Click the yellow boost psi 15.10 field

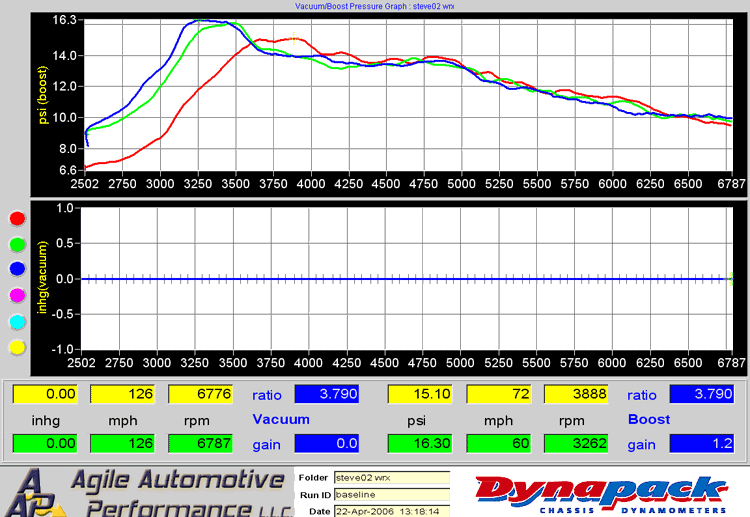[x=419, y=394]
